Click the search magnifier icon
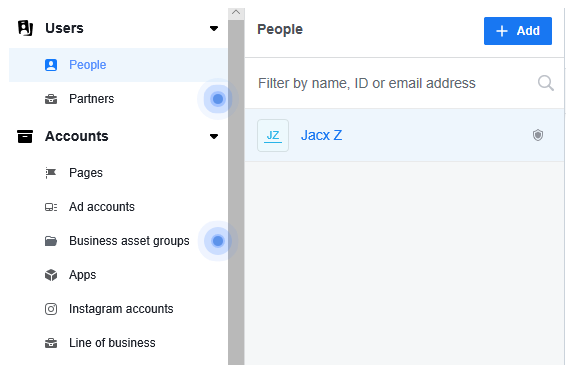The image size is (566, 384). [545, 83]
